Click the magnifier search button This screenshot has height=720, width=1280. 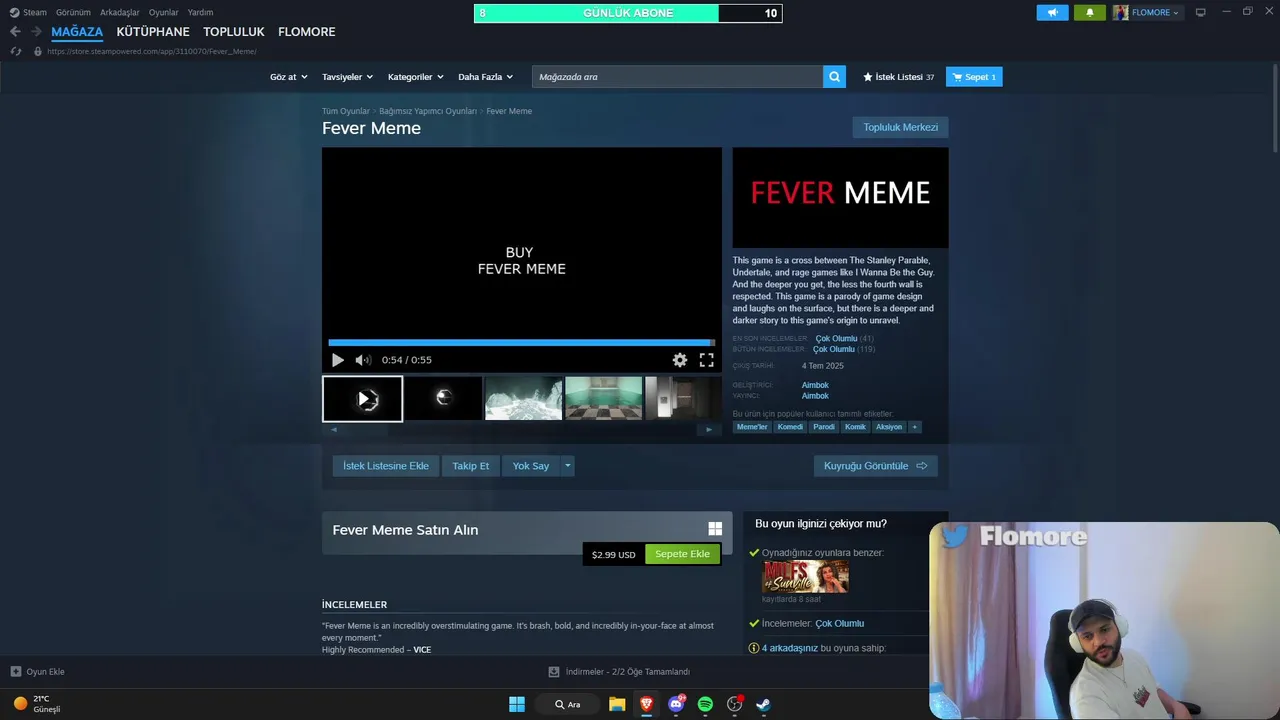click(x=834, y=77)
